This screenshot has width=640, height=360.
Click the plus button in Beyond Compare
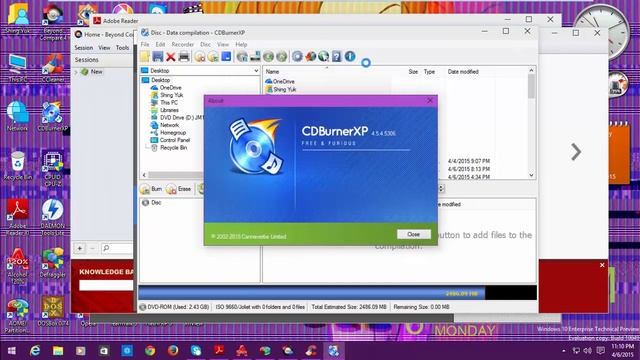[80, 248]
